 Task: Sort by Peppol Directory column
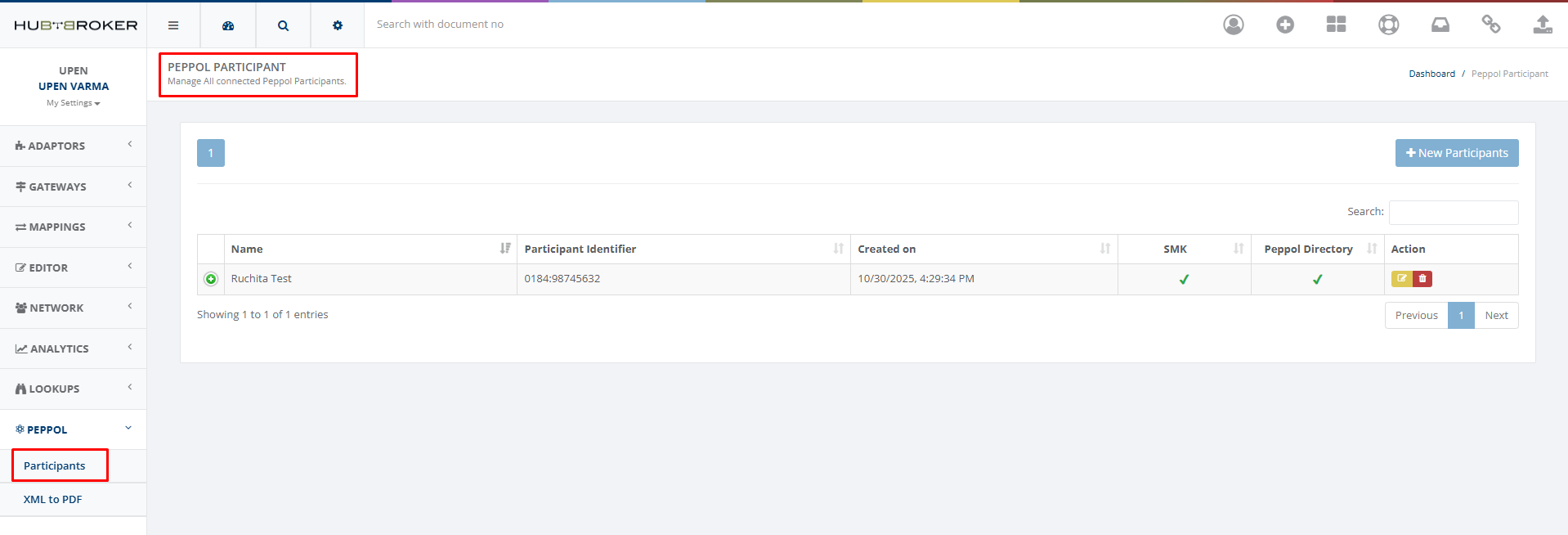(x=1318, y=249)
